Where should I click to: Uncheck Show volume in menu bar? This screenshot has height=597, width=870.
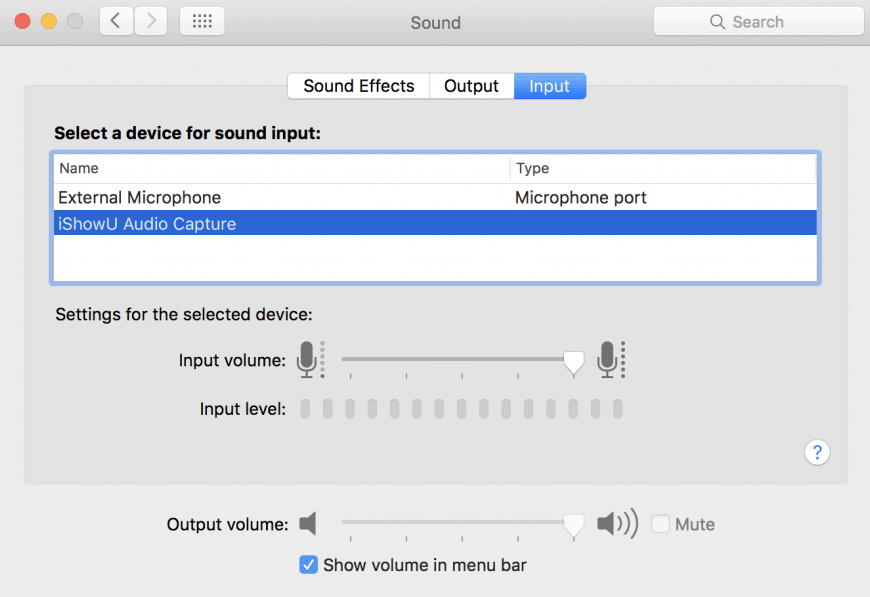(x=309, y=565)
